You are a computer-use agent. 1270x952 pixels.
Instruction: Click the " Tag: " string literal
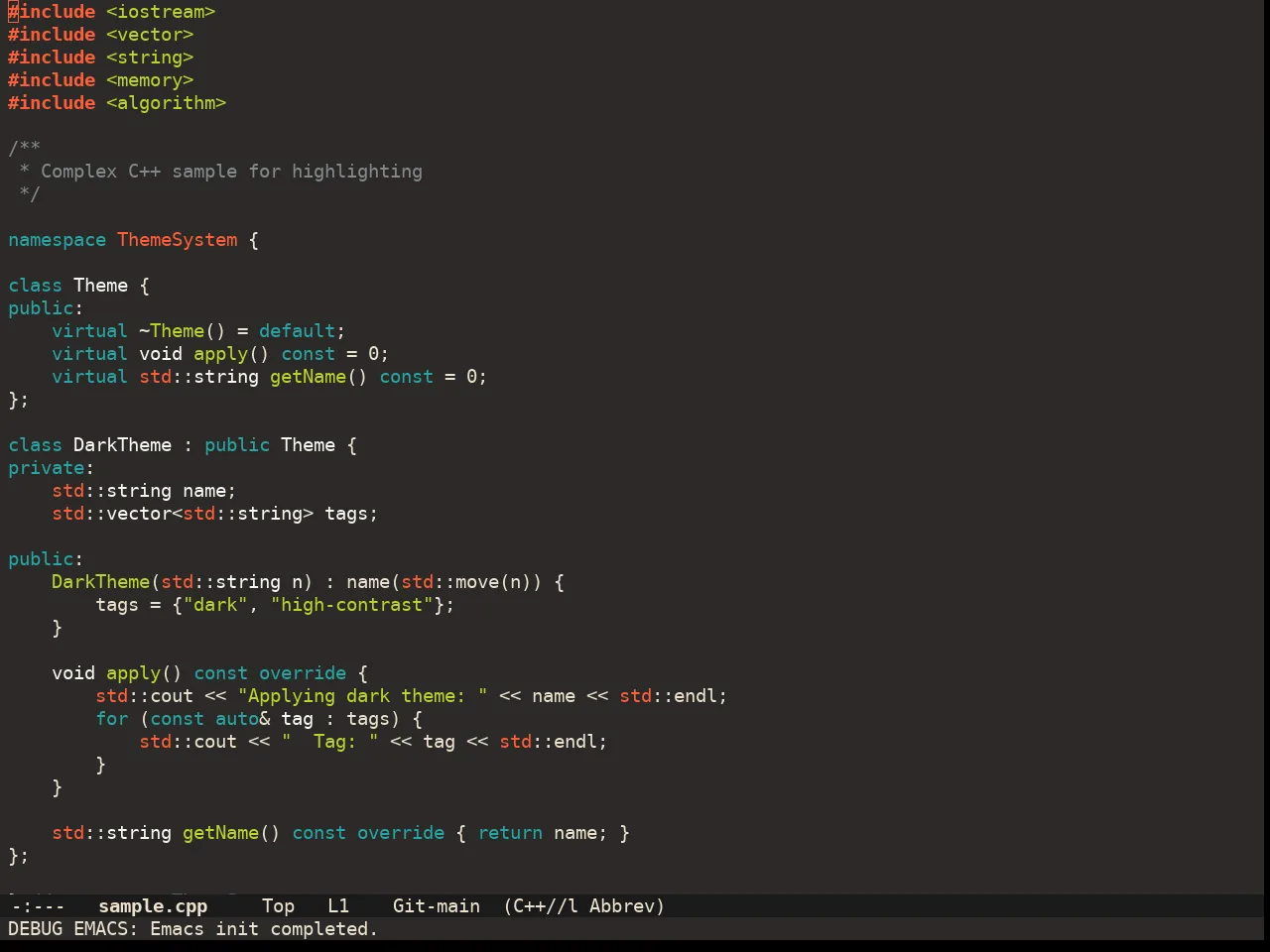coord(330,742)
